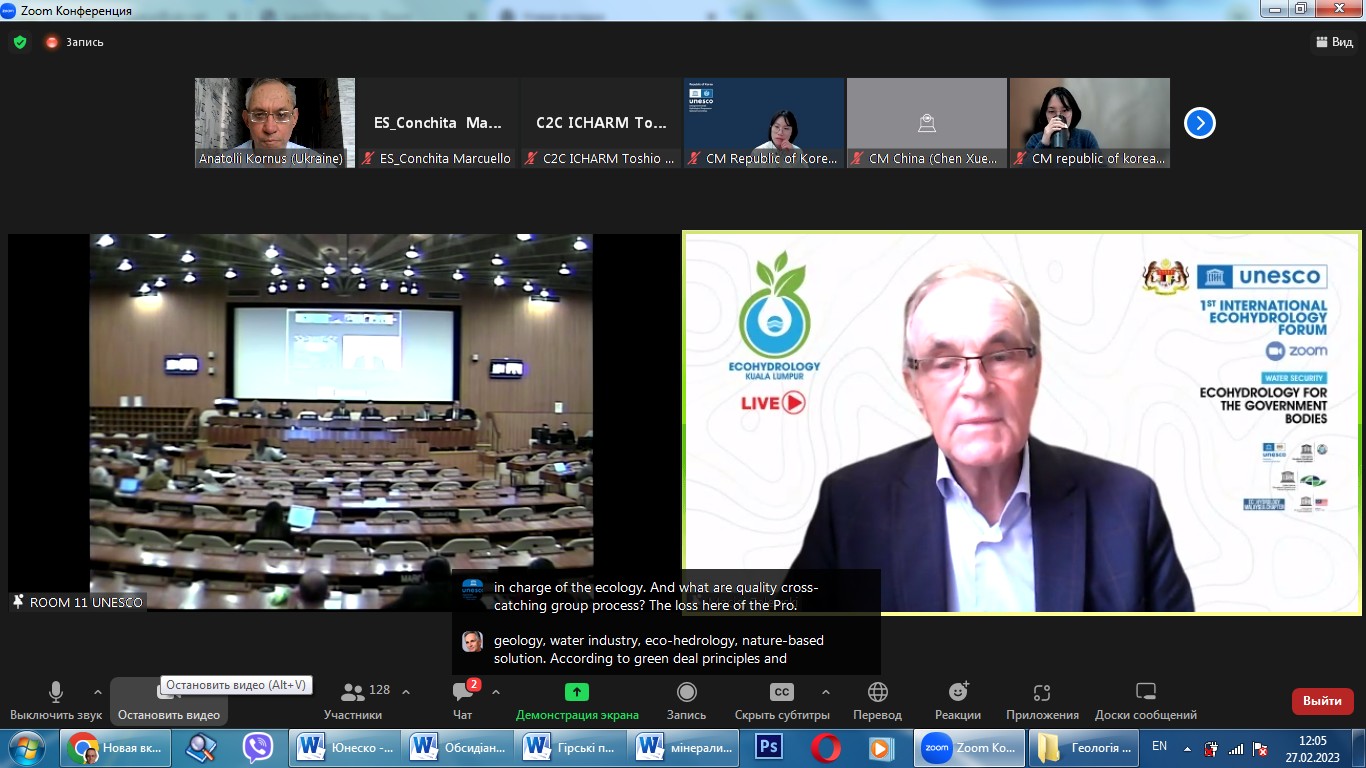Open the Chat panel

tap(462, 693)
